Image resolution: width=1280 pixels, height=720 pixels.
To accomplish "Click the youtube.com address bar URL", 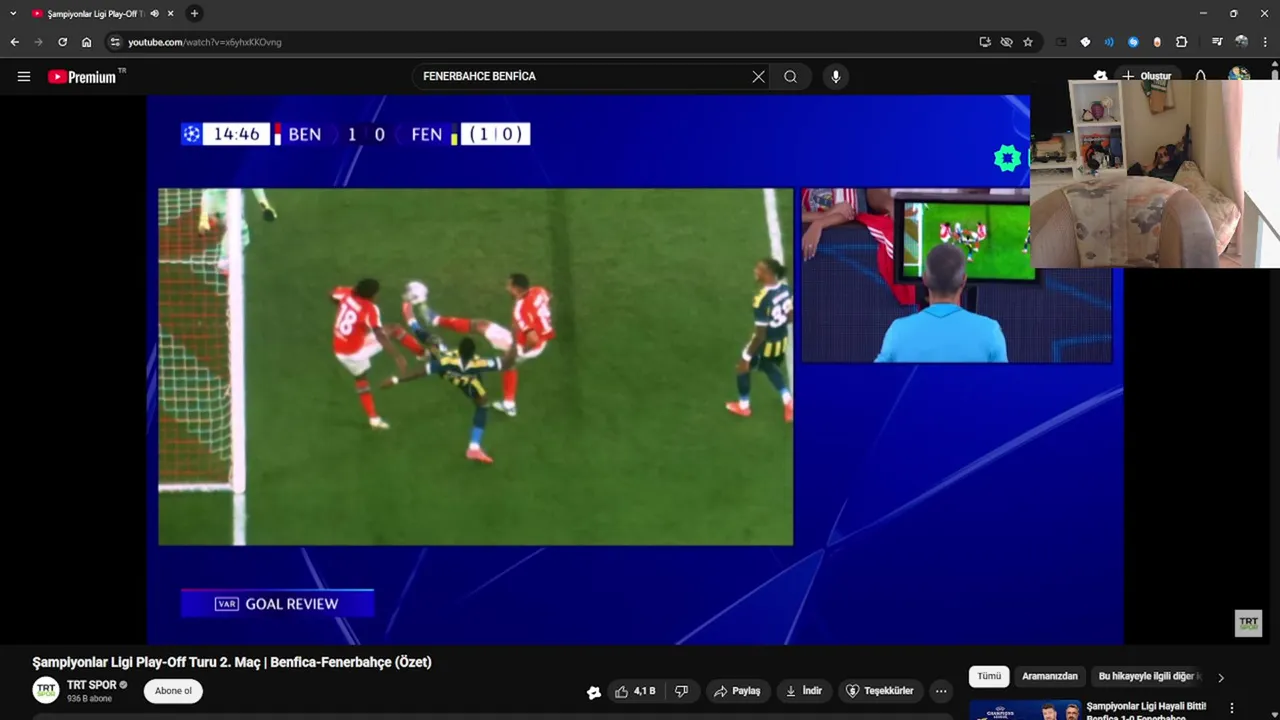I will (x=205, y=42).
